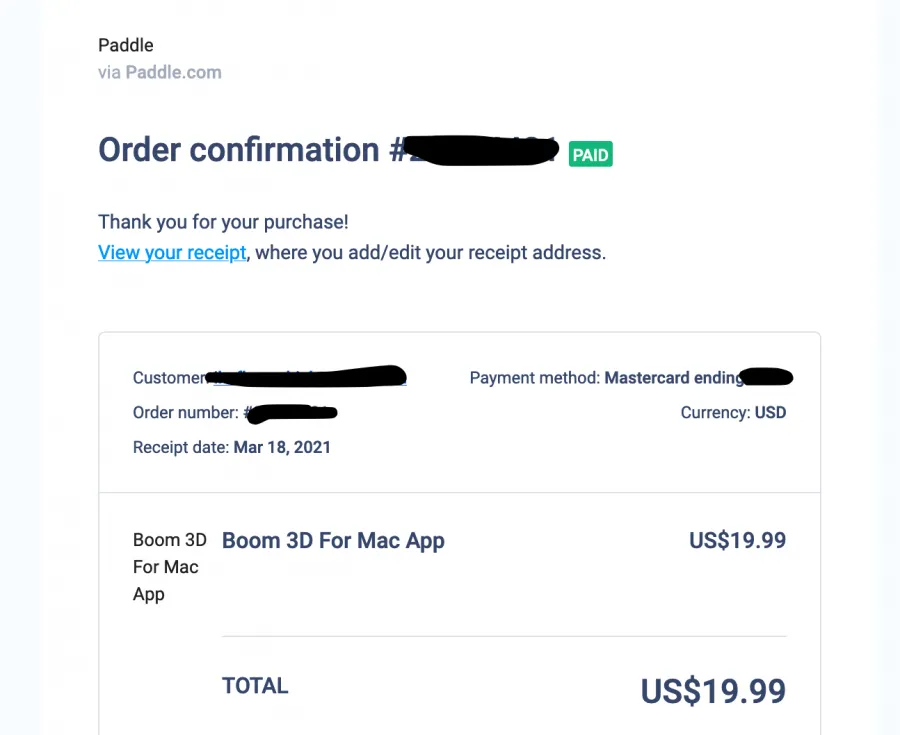
Task: Click the add/edit receipt address text
Action: pos(430,253)
